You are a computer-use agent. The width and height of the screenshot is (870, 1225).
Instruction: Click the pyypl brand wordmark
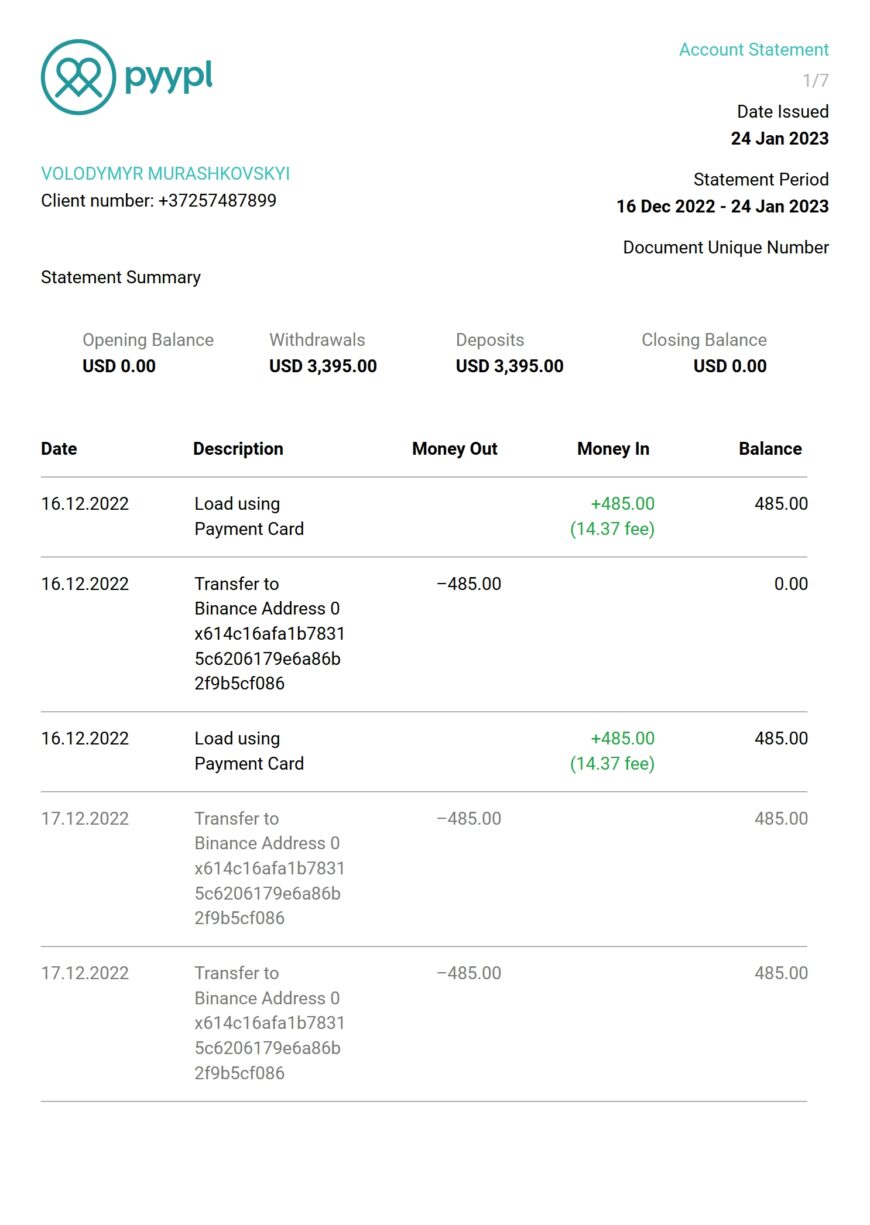169,77
